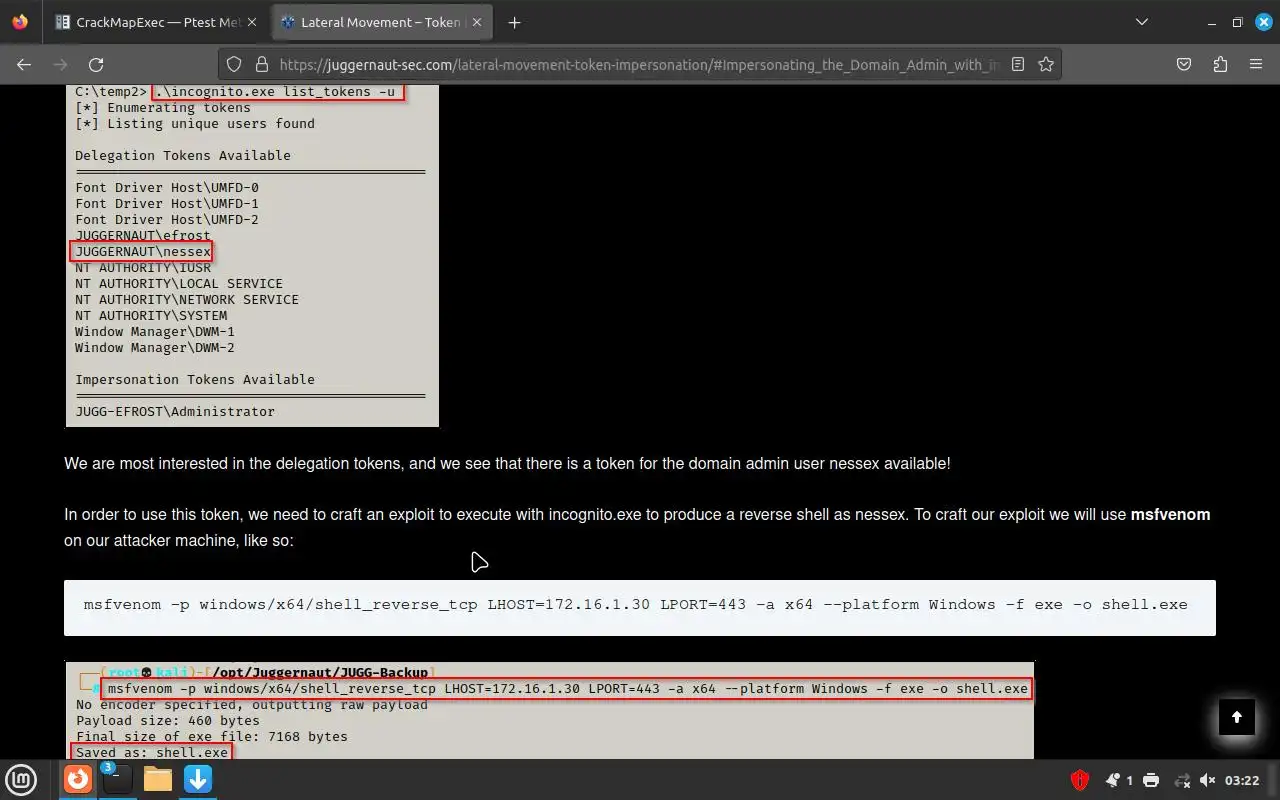This screenshot has width=1280, height=800.
Task: Click the msfvenom code block command
Action: 636,604
